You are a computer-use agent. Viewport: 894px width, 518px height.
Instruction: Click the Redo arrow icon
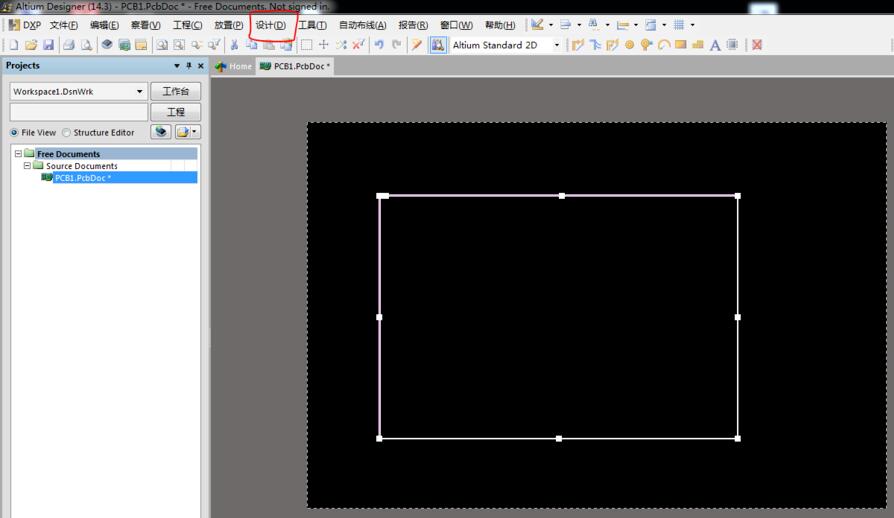[x=397, y=45]
